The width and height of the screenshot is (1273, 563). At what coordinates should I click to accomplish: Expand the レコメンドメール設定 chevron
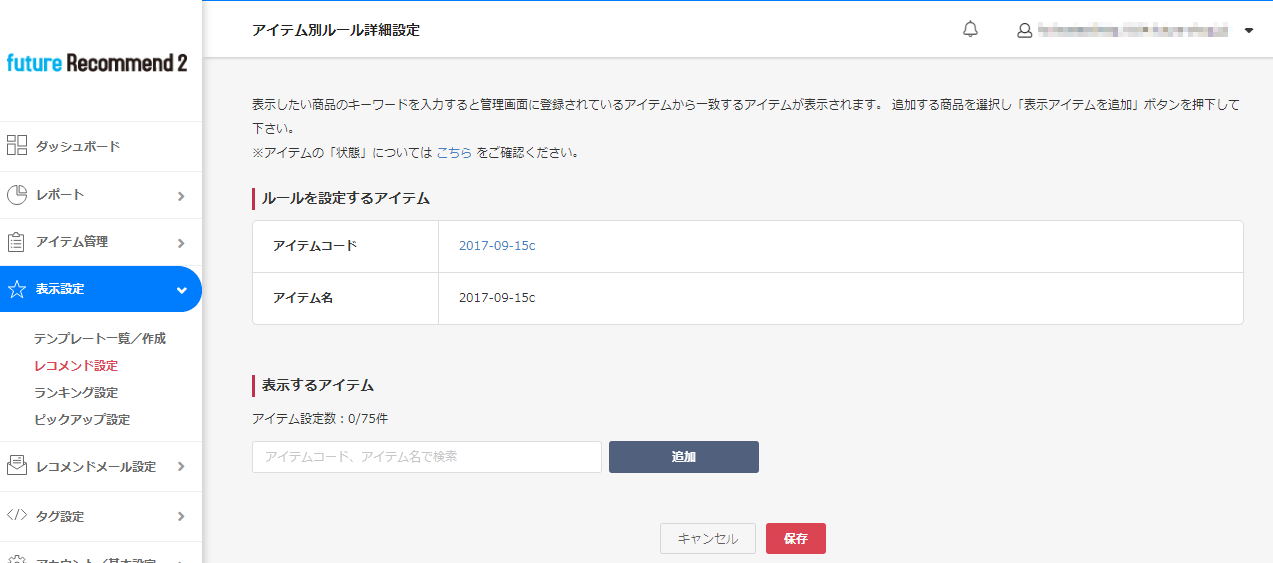tap(181, 467)
